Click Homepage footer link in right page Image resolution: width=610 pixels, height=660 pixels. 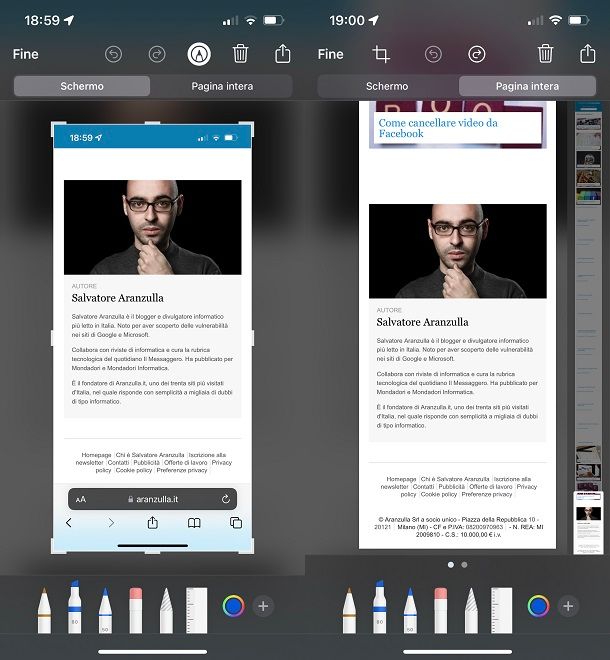coord(401,479)
